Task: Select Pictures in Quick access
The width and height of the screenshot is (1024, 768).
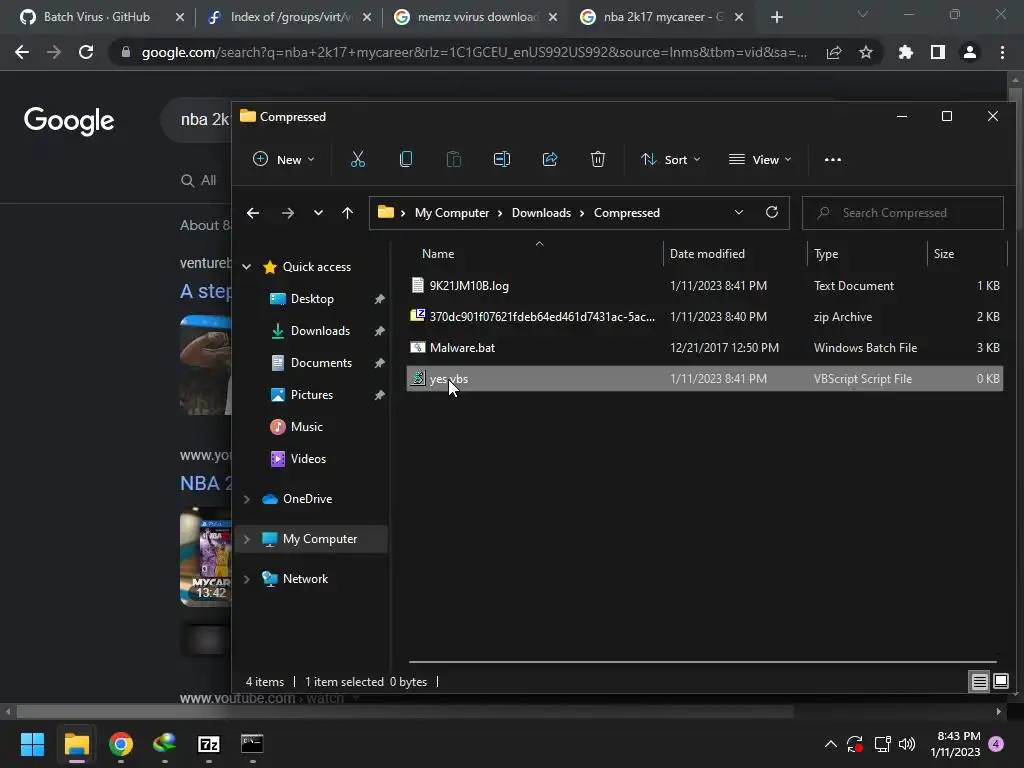Action: [x=312, y=394]
